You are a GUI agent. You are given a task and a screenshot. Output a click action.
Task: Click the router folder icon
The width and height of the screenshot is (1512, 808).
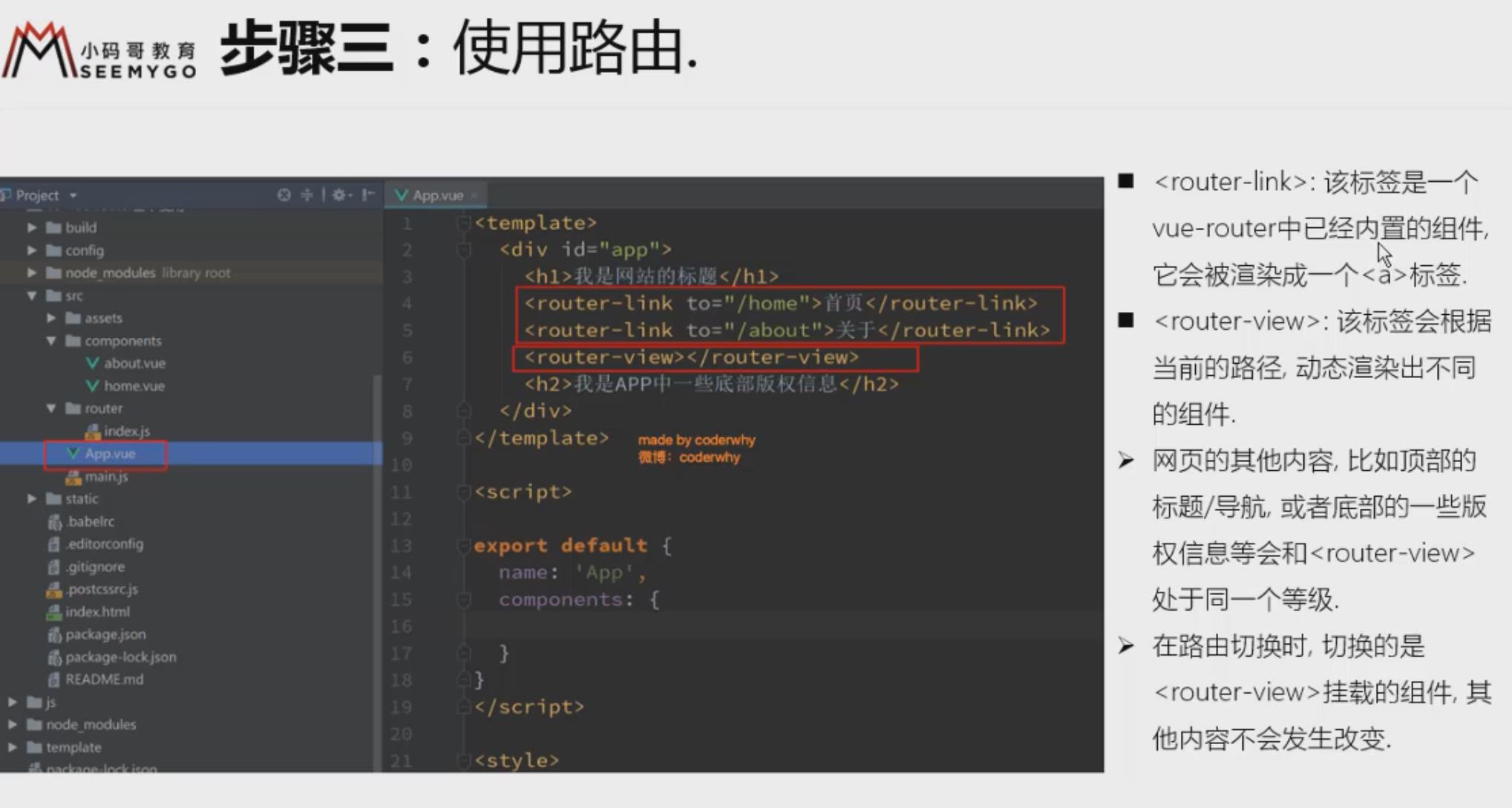(73, 408)
